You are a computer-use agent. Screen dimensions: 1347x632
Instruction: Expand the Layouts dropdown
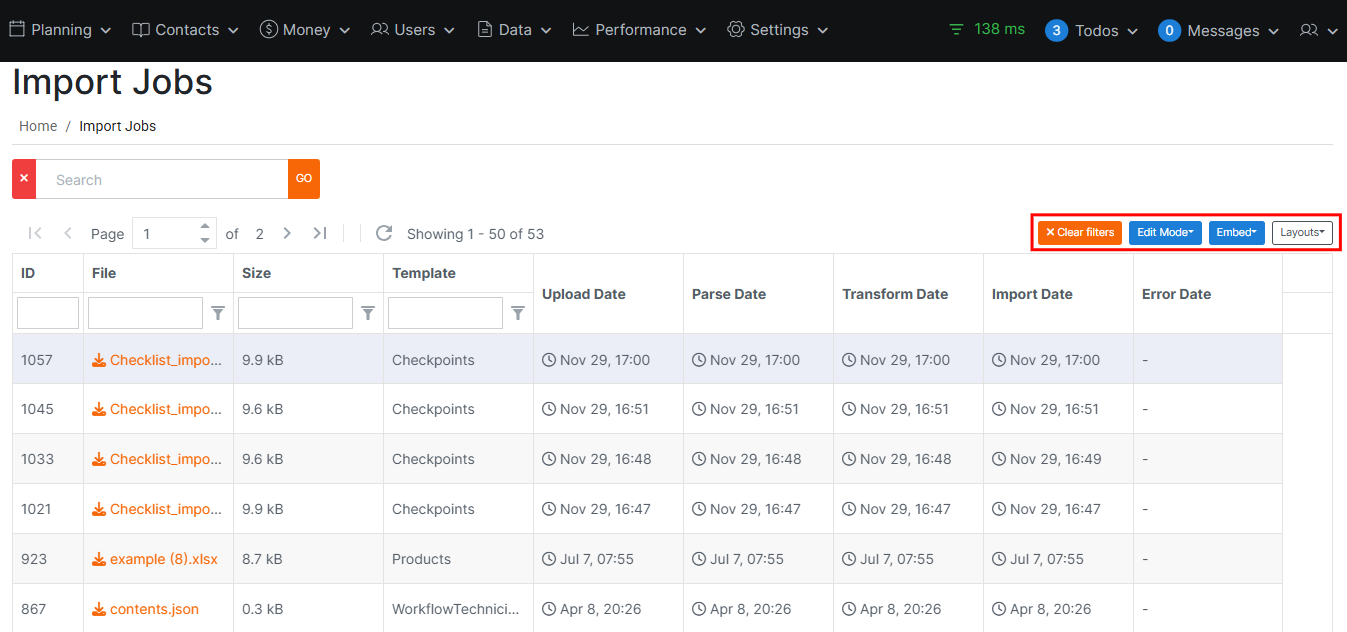pos(1302,232)
